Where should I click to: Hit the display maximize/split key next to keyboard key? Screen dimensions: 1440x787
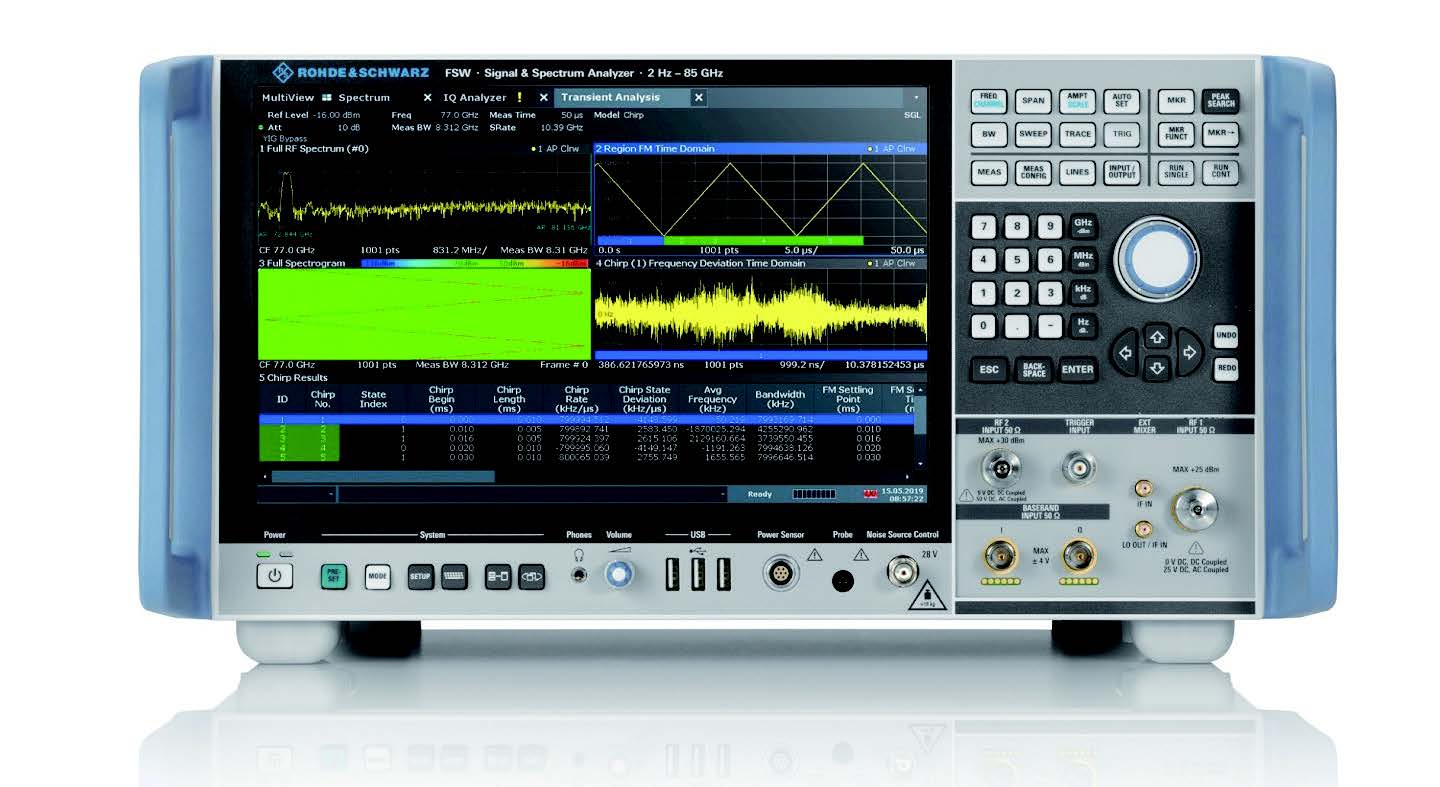[x=497, y=576]
